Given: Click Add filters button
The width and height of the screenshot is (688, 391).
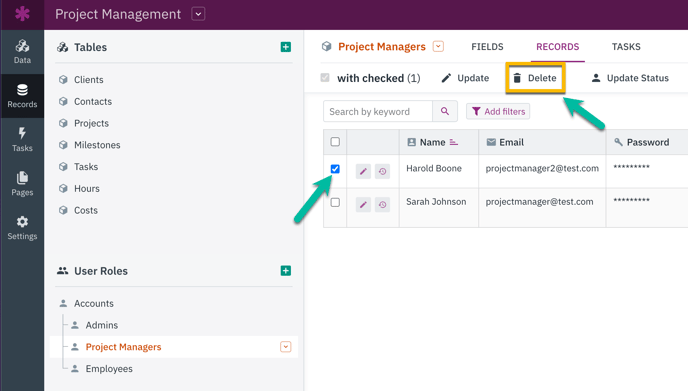Looking at the screenshot, I should [x=498, y=111].
